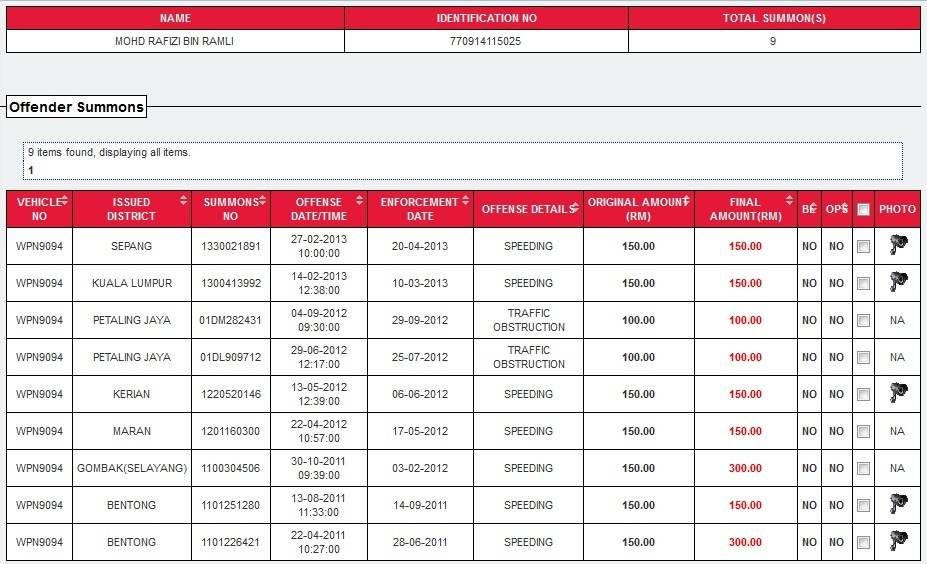Click NA photo cell for MARAN row
Image resolution: width=927 pixels, height=564 pixels.
coord(897,431)
